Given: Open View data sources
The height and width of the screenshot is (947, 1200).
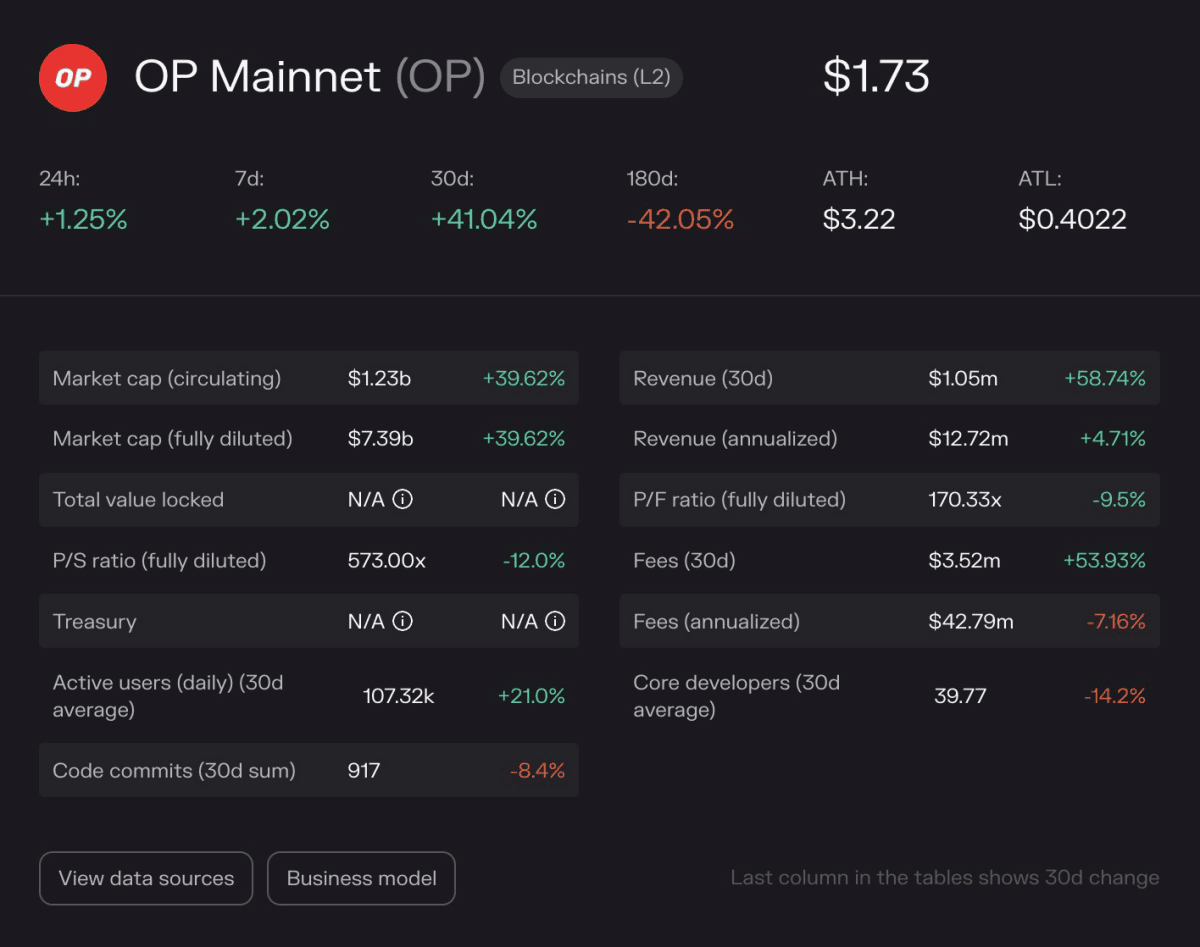Looking at the screenshot, I should click(146, 878).
